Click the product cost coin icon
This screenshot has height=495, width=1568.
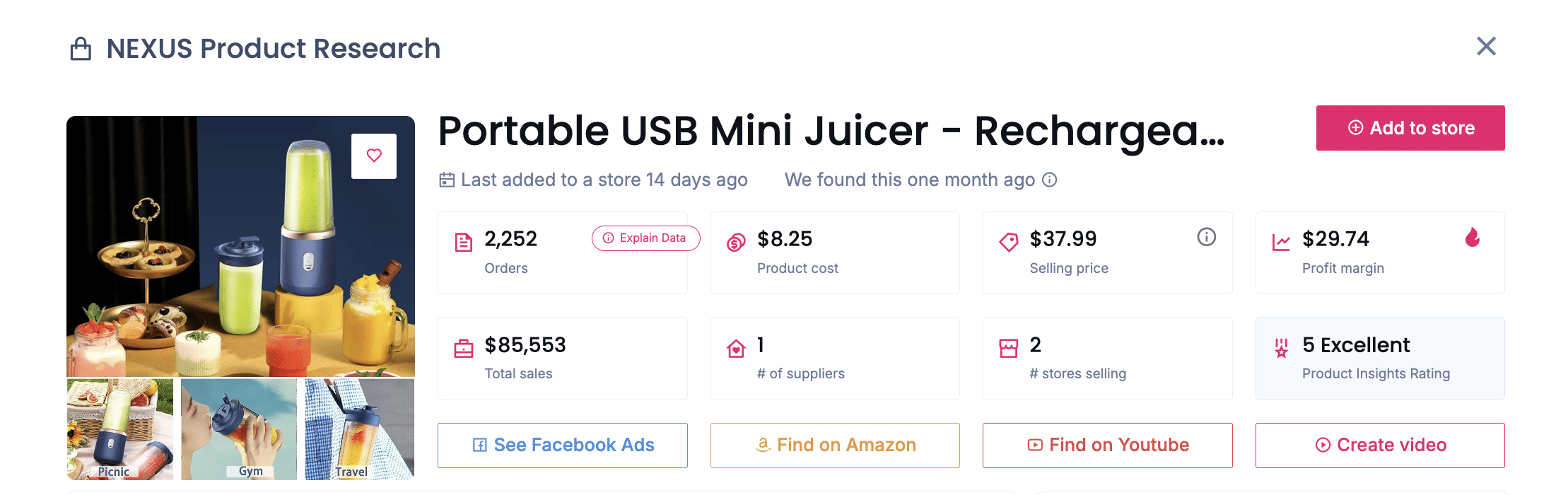(x=735, y=240)
